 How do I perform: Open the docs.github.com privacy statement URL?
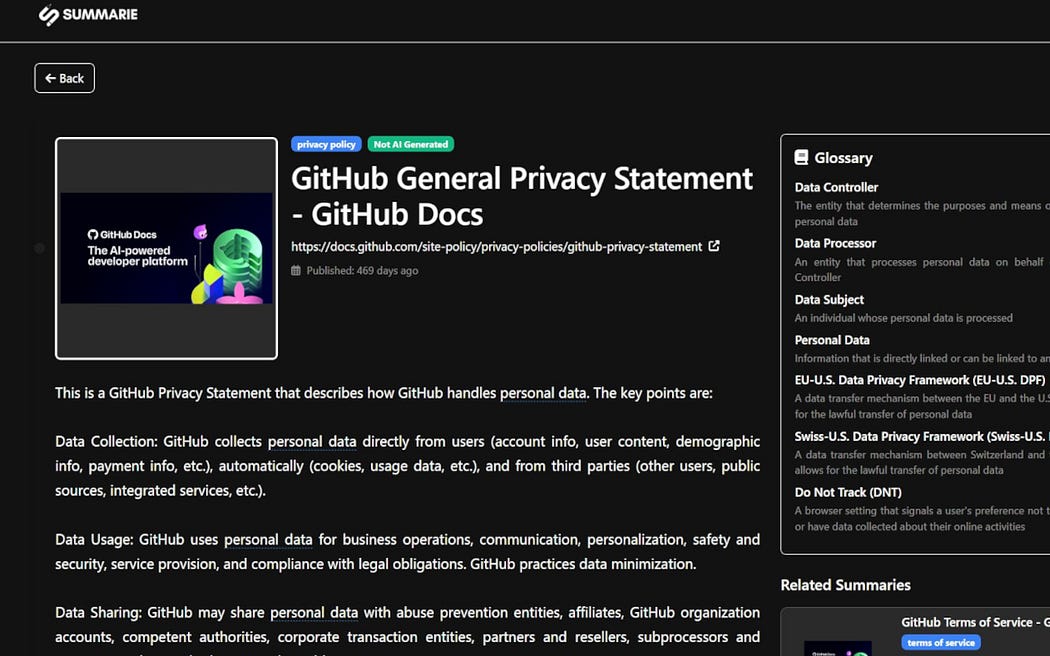coord(496,246)
